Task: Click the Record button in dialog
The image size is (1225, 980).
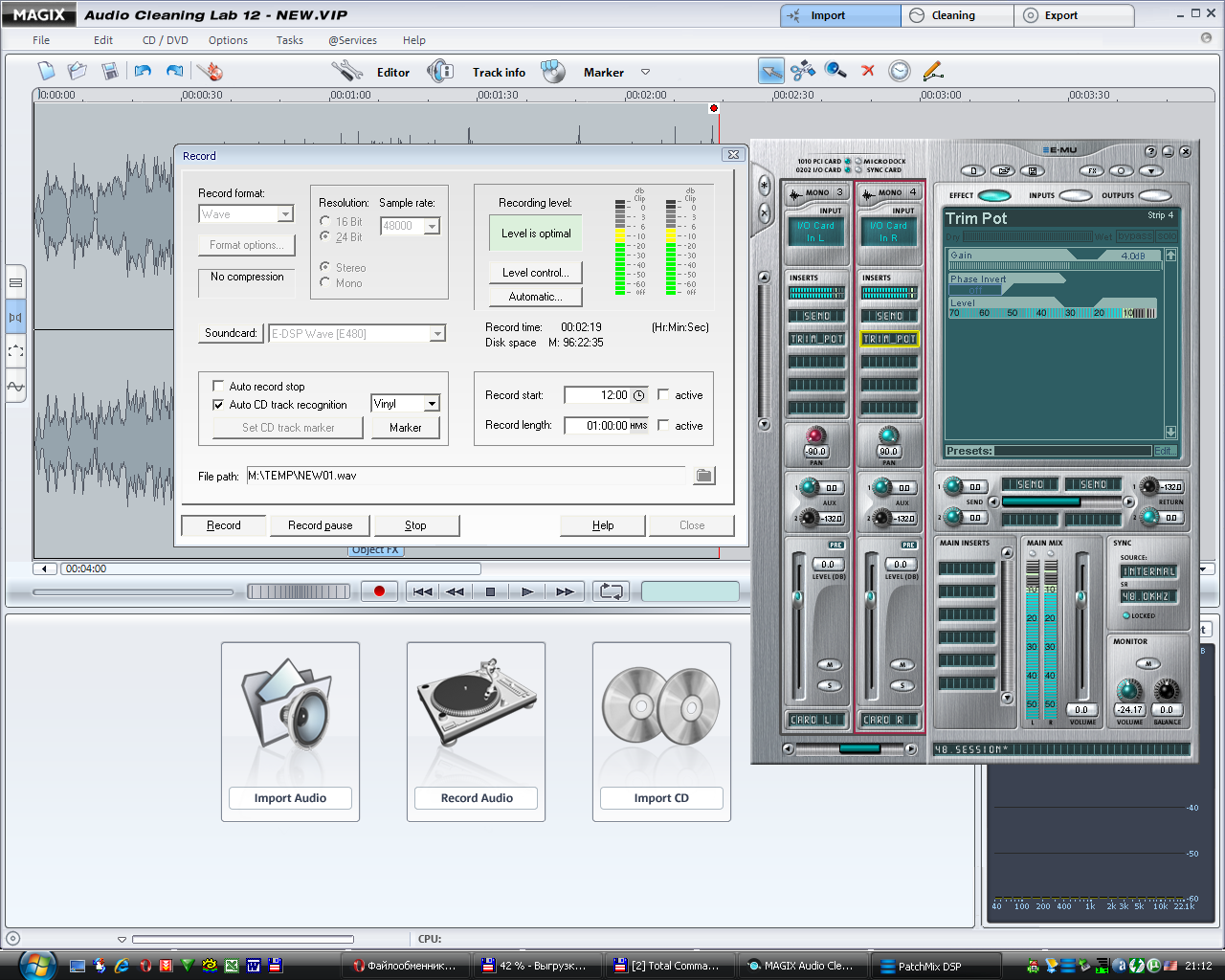Action: (224, 525)
